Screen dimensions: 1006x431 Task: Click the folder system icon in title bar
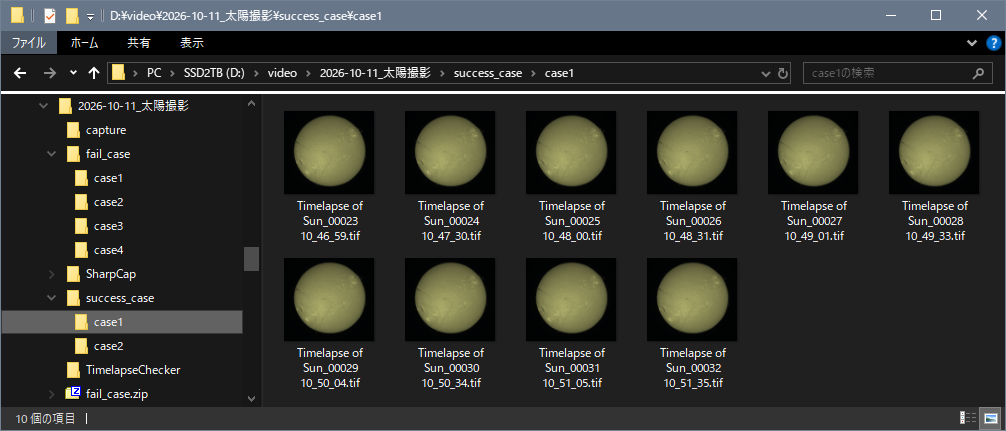tap(17, 15)
